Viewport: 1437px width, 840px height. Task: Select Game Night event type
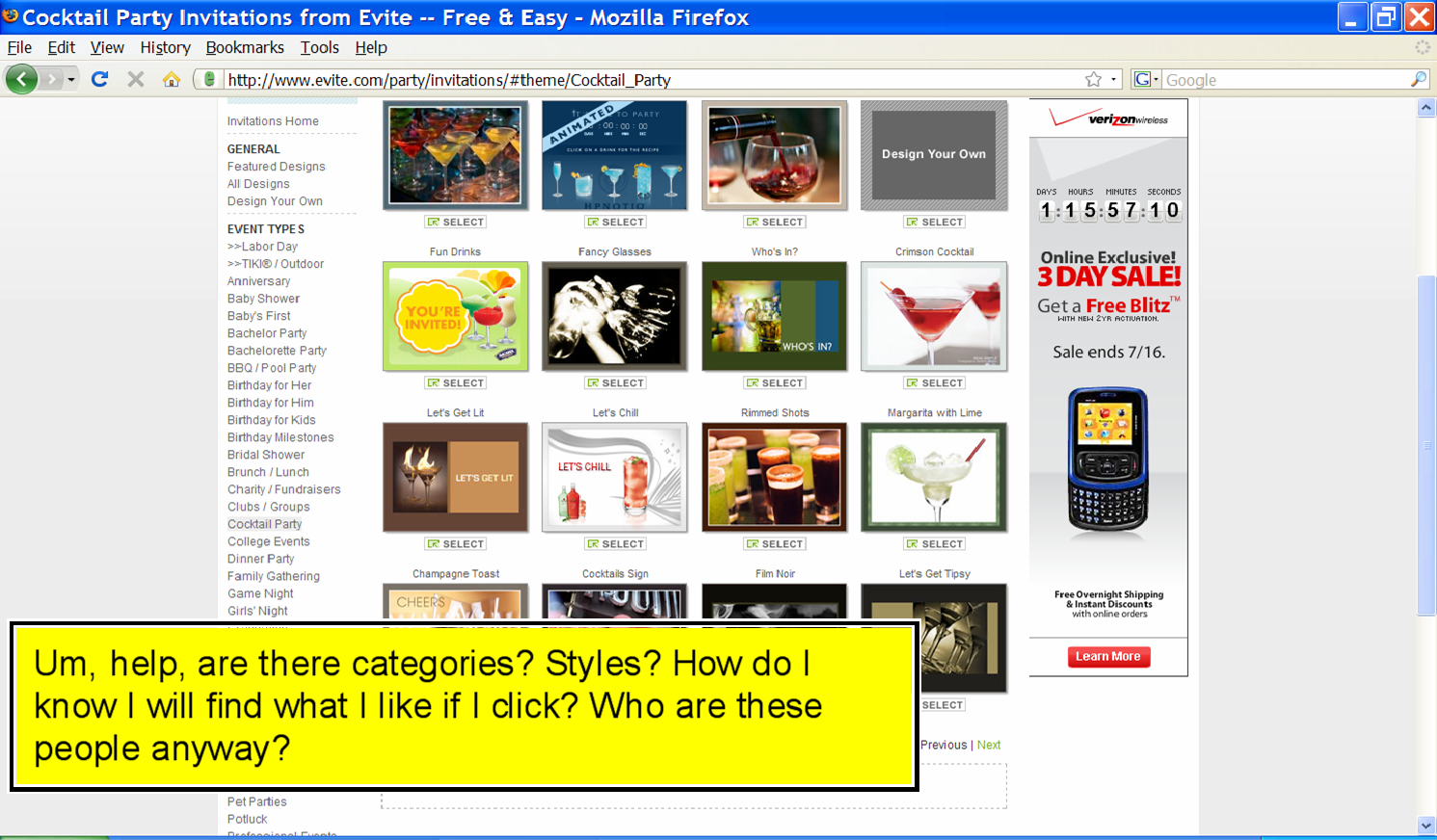point(260,593)
